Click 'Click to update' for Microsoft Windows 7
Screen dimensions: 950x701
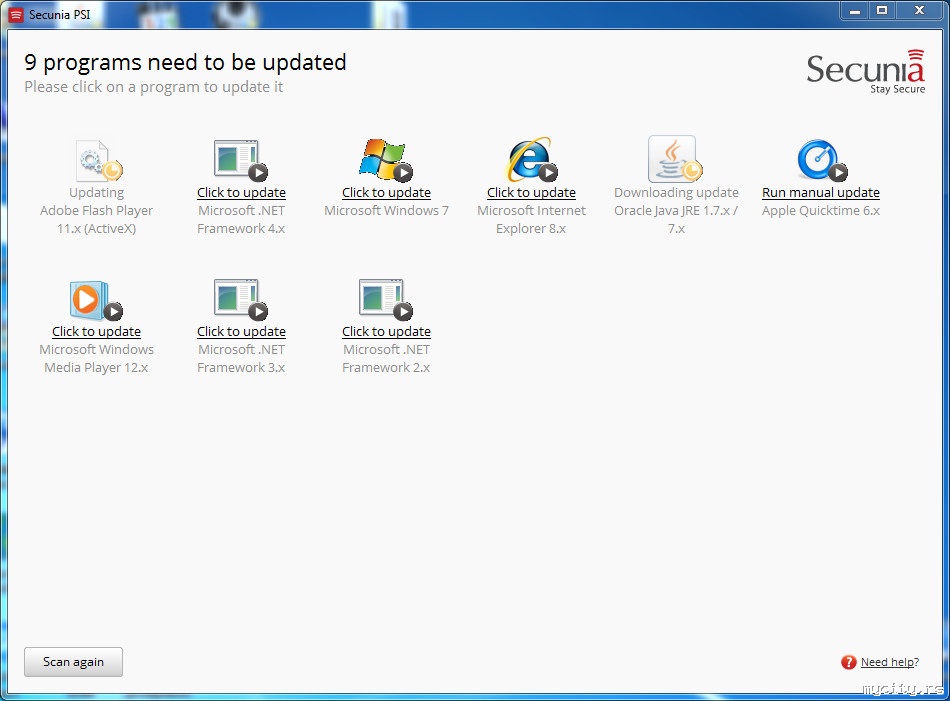click(x=386, y=193)
